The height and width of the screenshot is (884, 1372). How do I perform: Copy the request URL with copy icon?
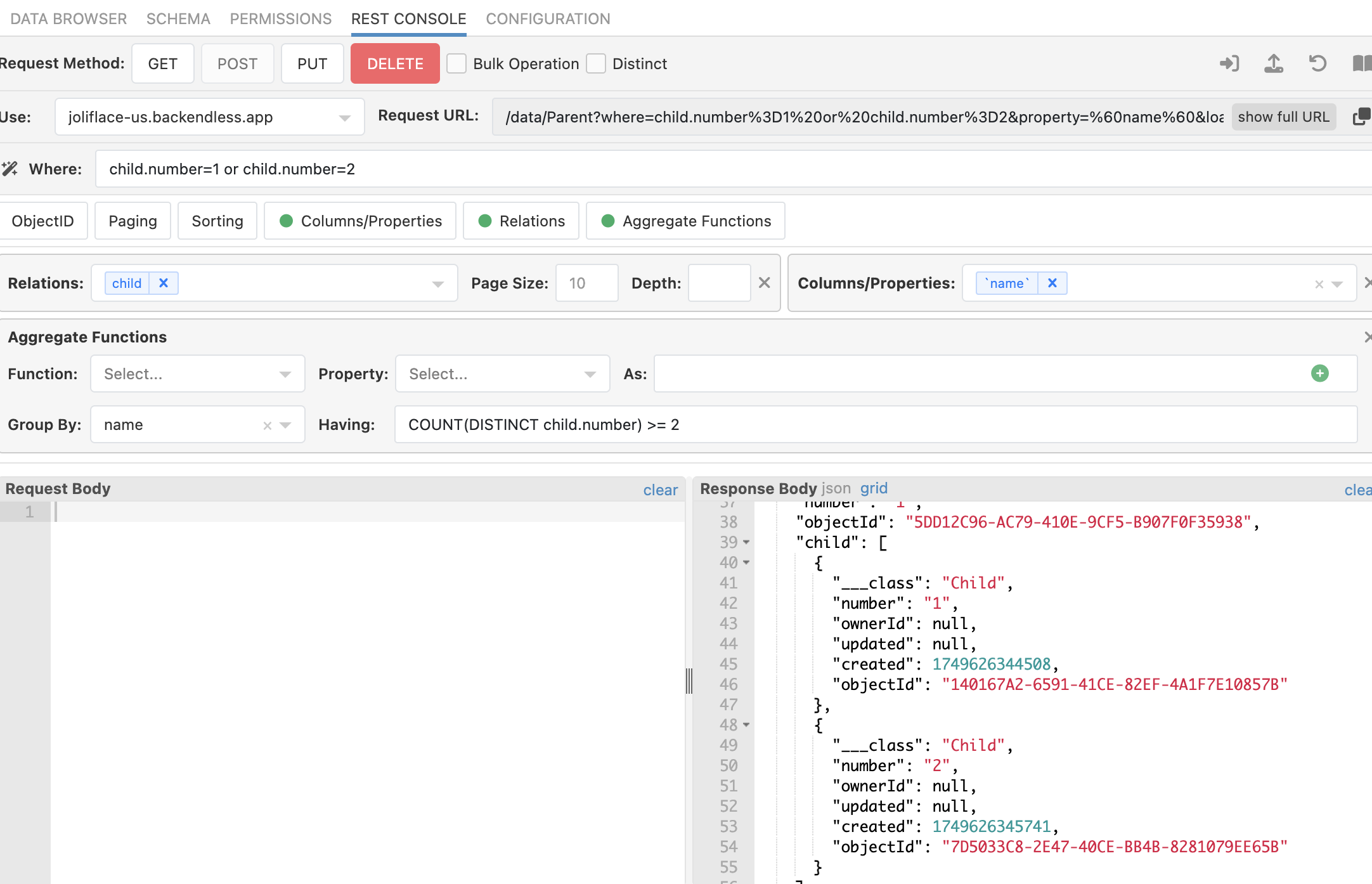tap(1362, 117)
